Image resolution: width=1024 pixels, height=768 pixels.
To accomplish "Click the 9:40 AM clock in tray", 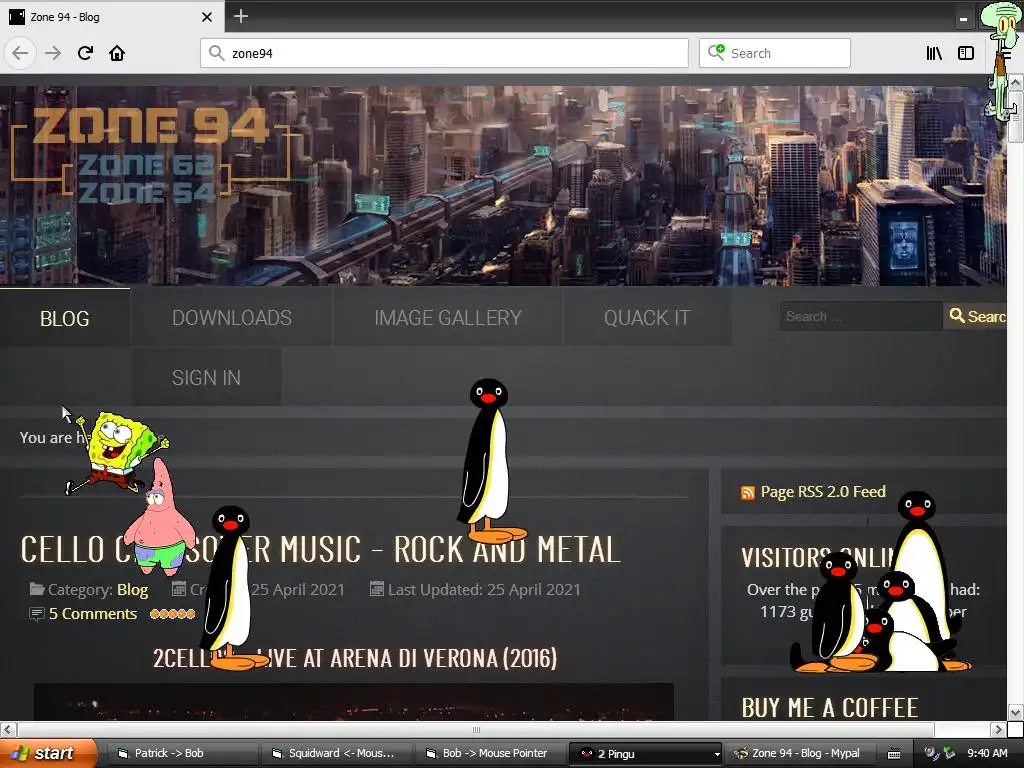I will [987, 753].
